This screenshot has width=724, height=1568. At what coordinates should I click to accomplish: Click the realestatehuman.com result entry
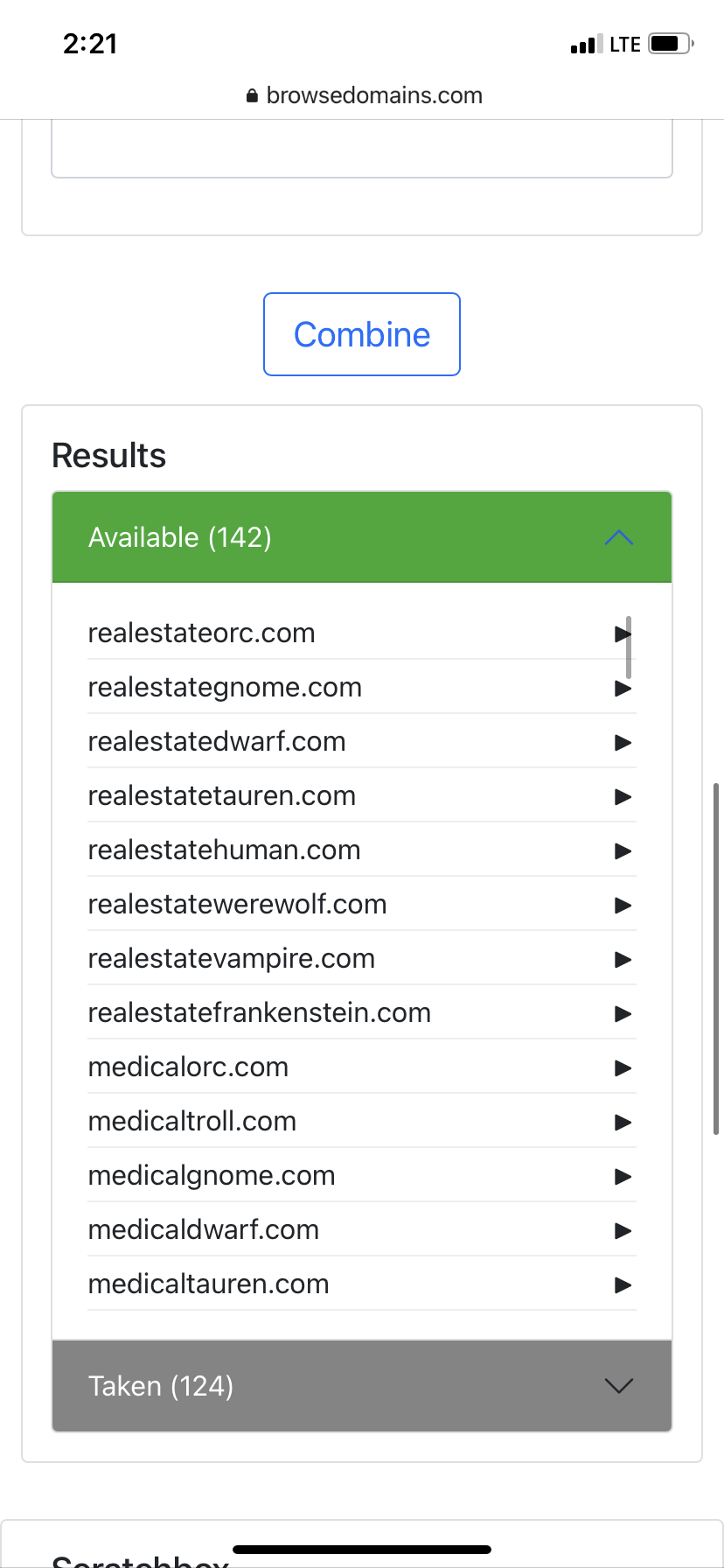point(224,850)
